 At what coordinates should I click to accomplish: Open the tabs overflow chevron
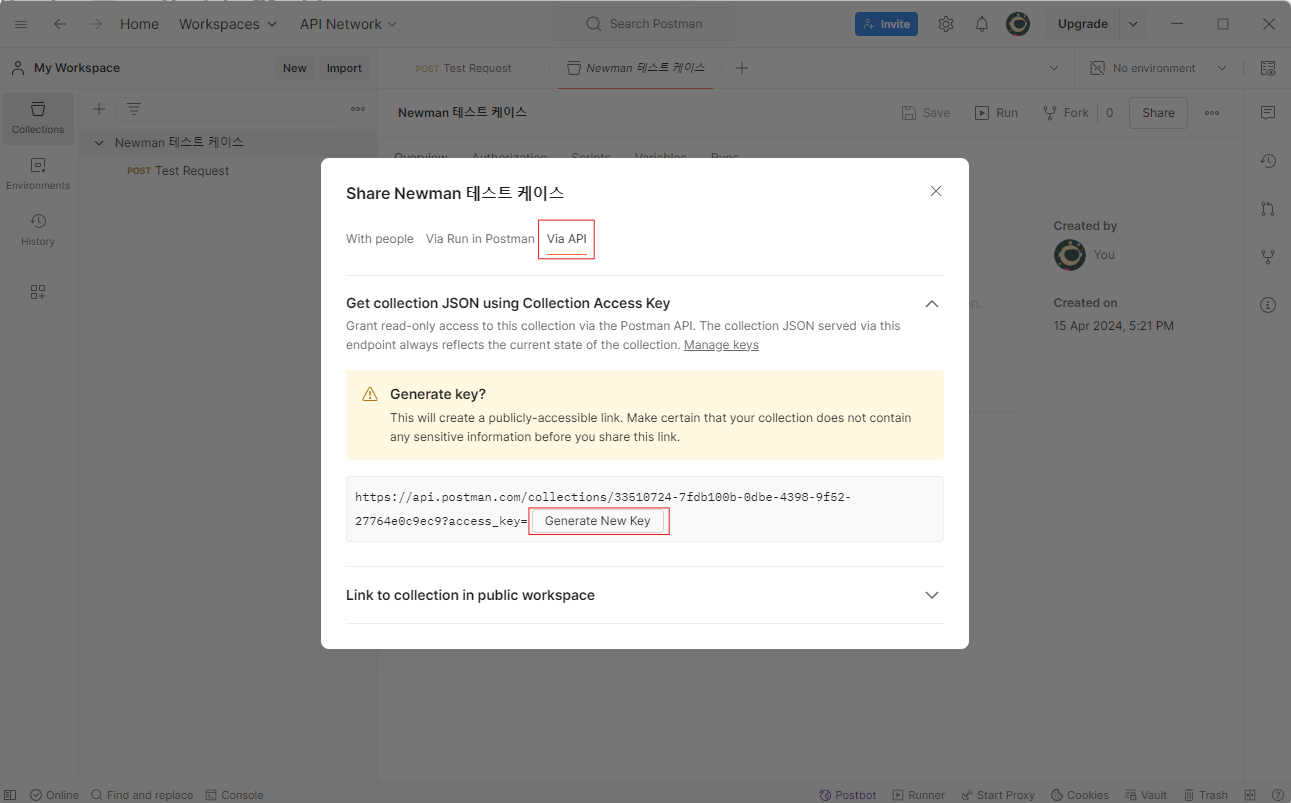[1054, 68]
